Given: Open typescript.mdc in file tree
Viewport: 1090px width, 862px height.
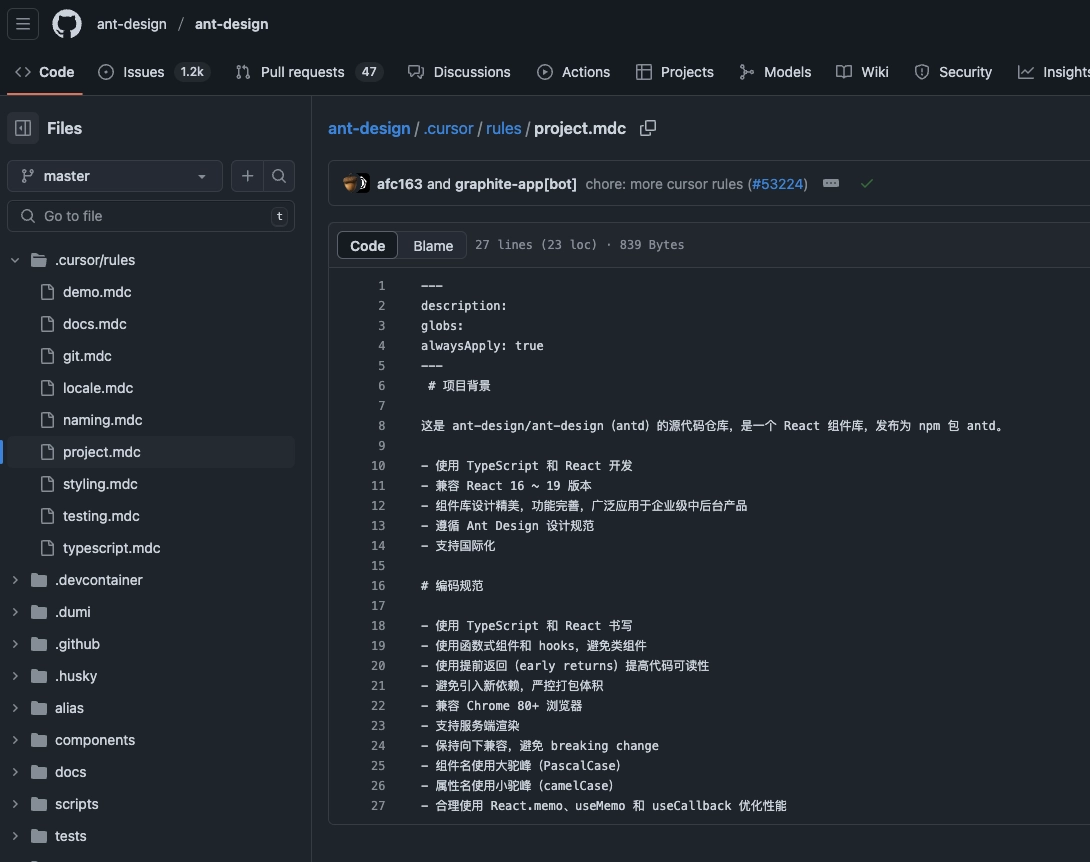Looking at the screenshot, I should pyautogui.click(x=111, y=548).
